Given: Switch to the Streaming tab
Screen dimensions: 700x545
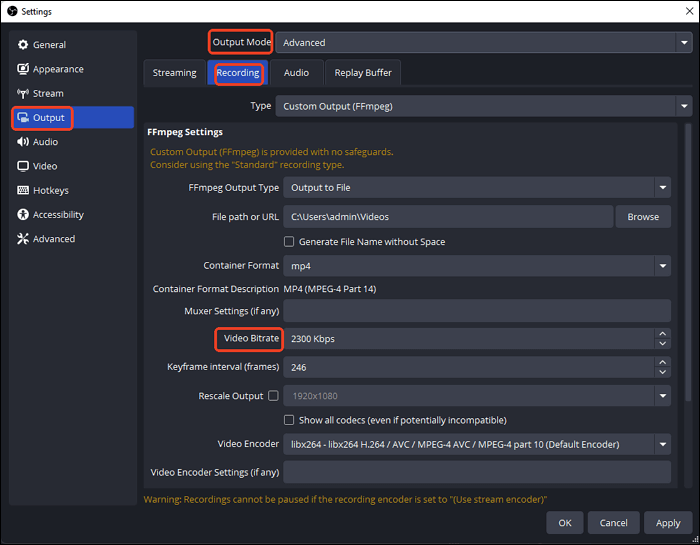Looking at the screenshot, I should tap(174, 73).
